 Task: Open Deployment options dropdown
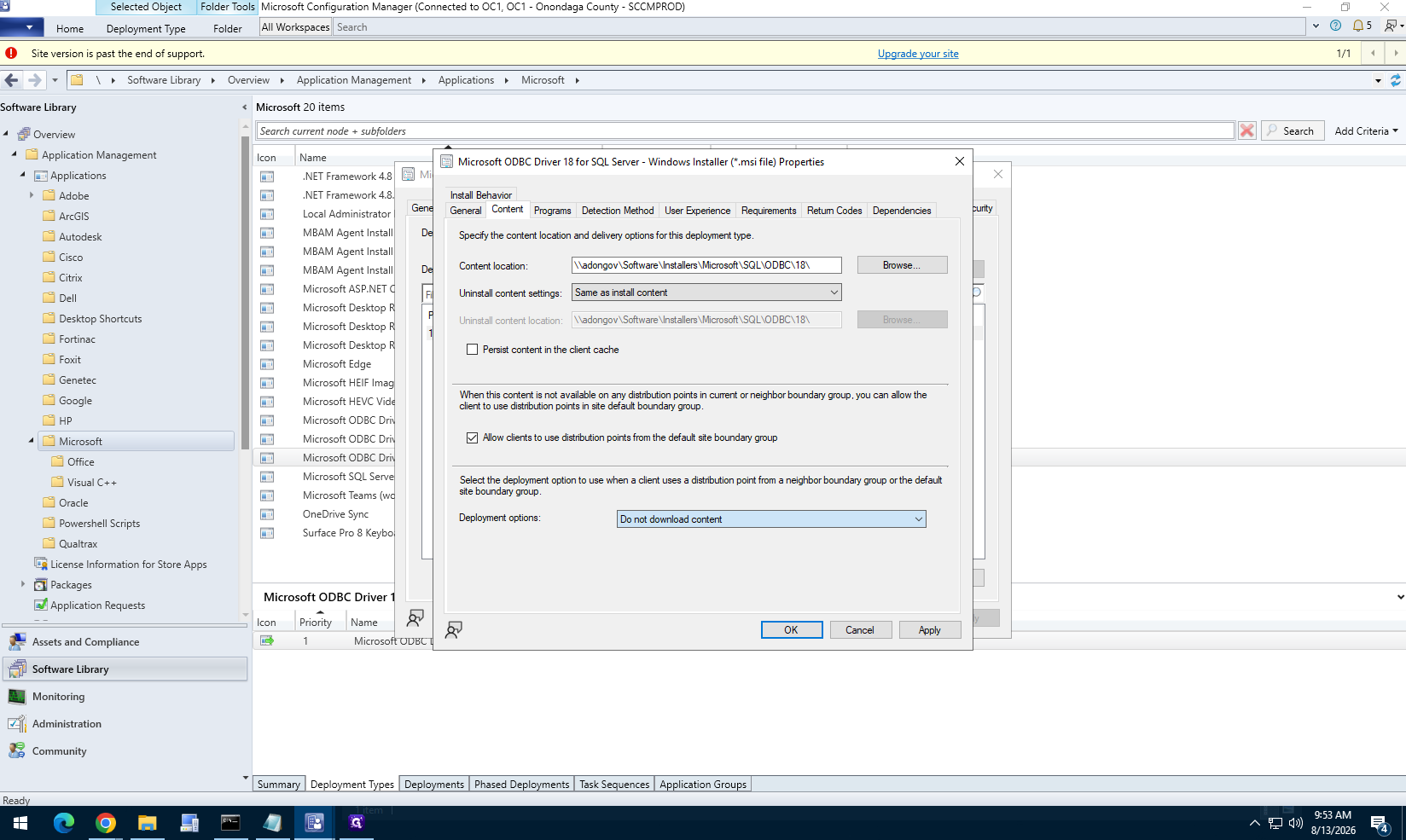771,519
